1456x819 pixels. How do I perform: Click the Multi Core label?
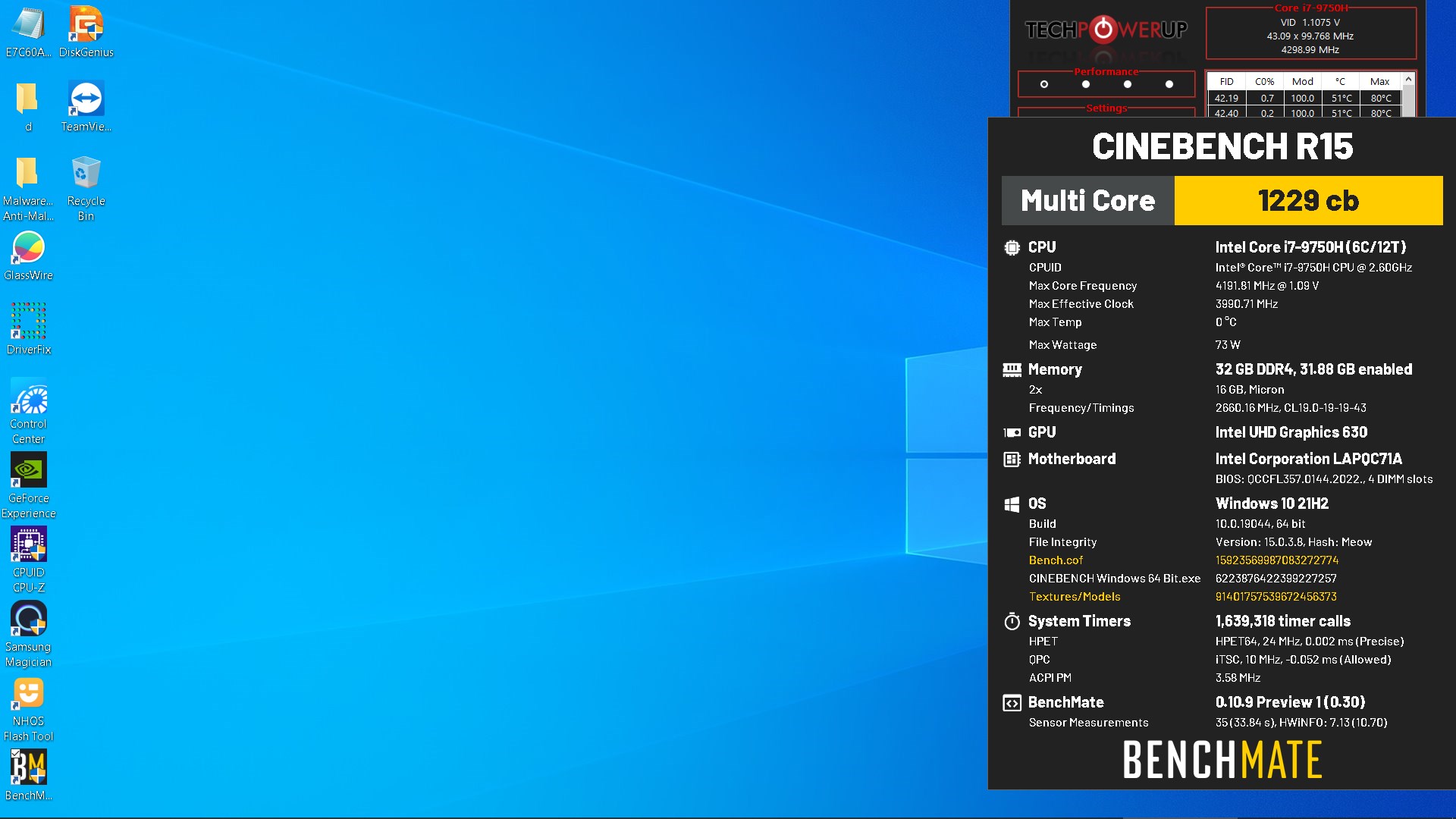click(1087, 201)
